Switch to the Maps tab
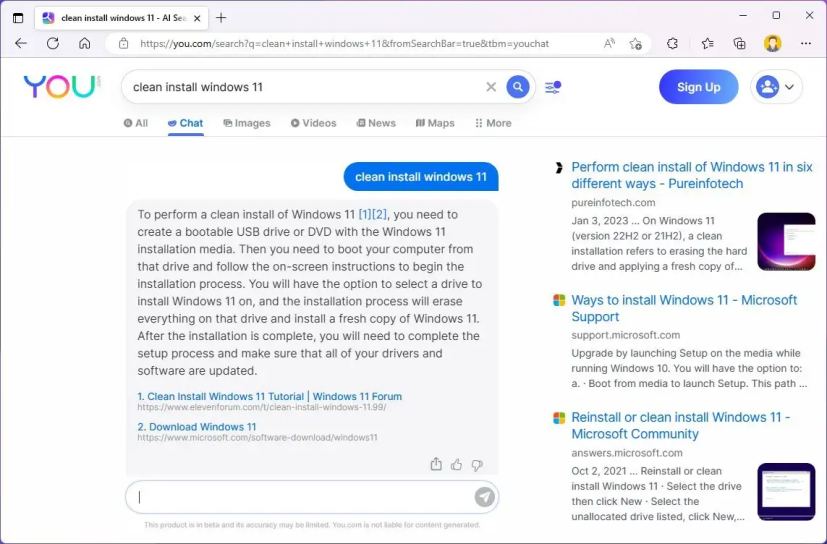827x544 pixels. (x=435, y=123)
